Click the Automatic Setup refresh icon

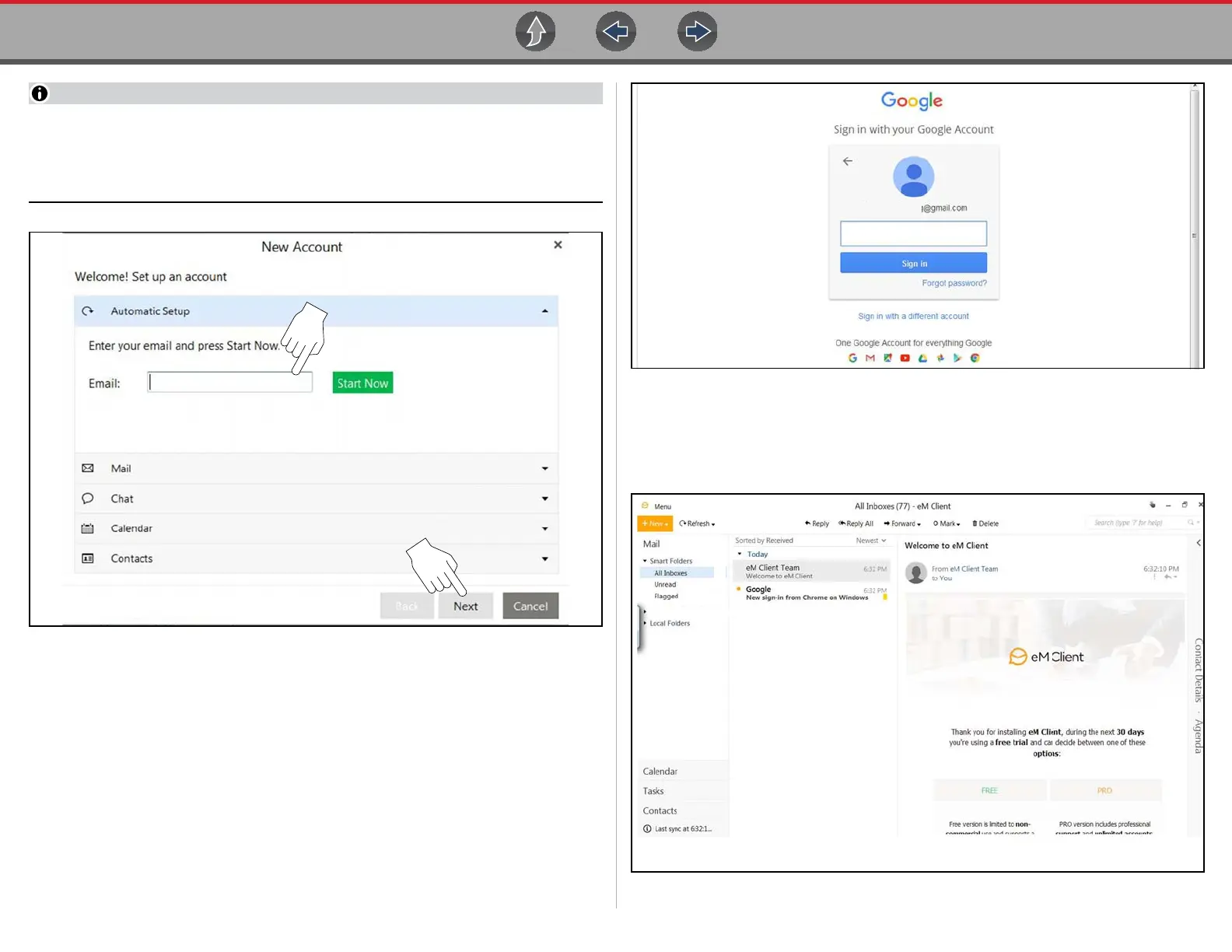point(88,311)
